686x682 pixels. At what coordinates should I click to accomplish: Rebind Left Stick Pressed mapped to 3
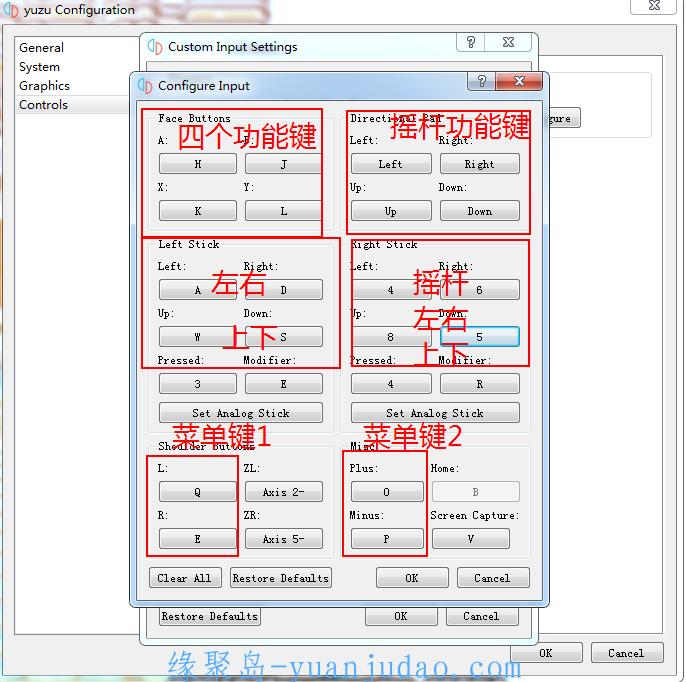click(198, 384)
